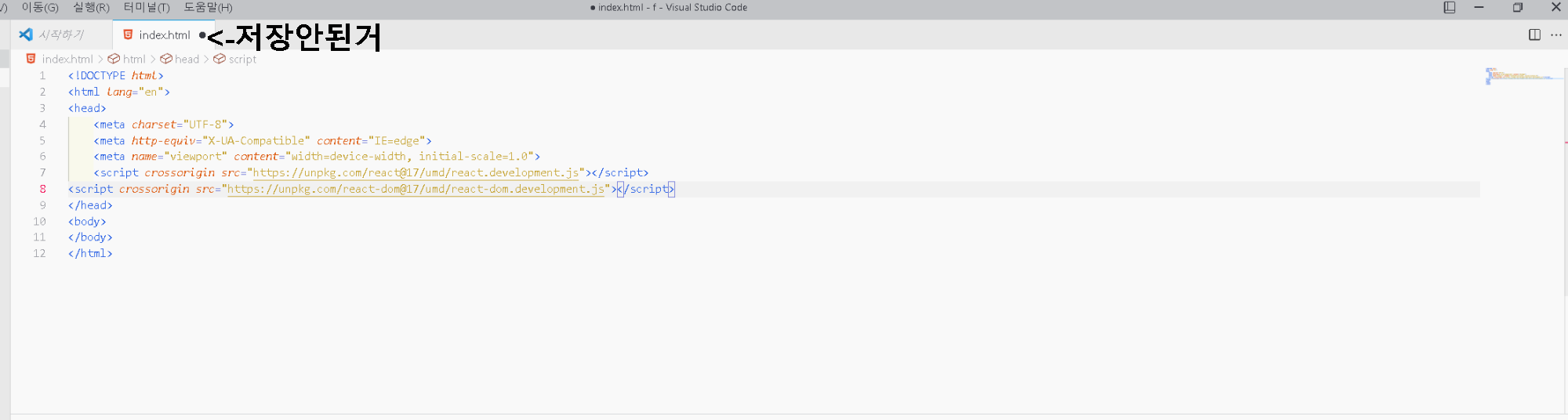Viewport: 1568px width, 420px height.
Task: Click the lang="en" attribute text
Action: tap(135, 92)
